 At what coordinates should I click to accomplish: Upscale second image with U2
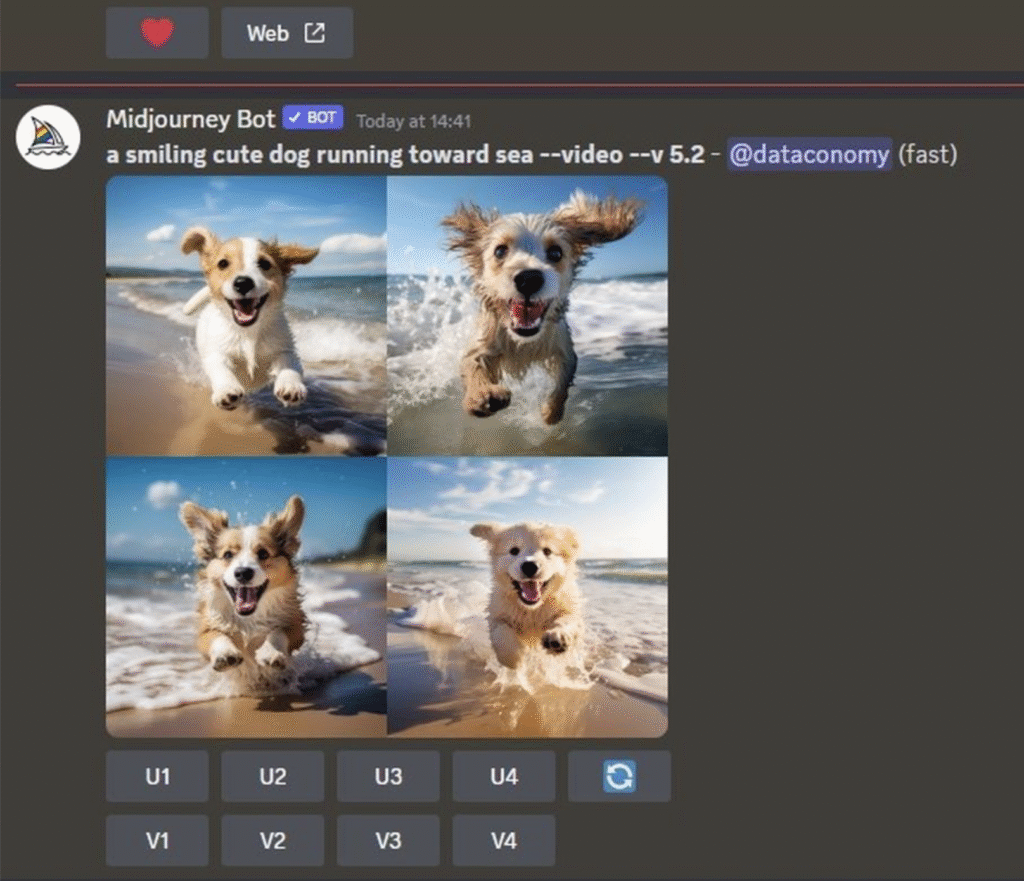[273, 776]
